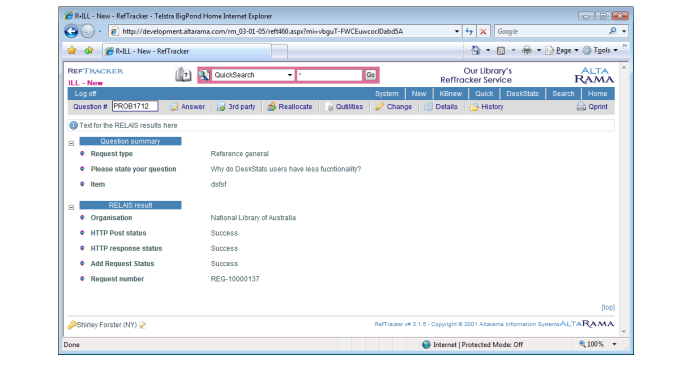Open the Quick menu
The image size is (680, 368).
tap(484, 94)
